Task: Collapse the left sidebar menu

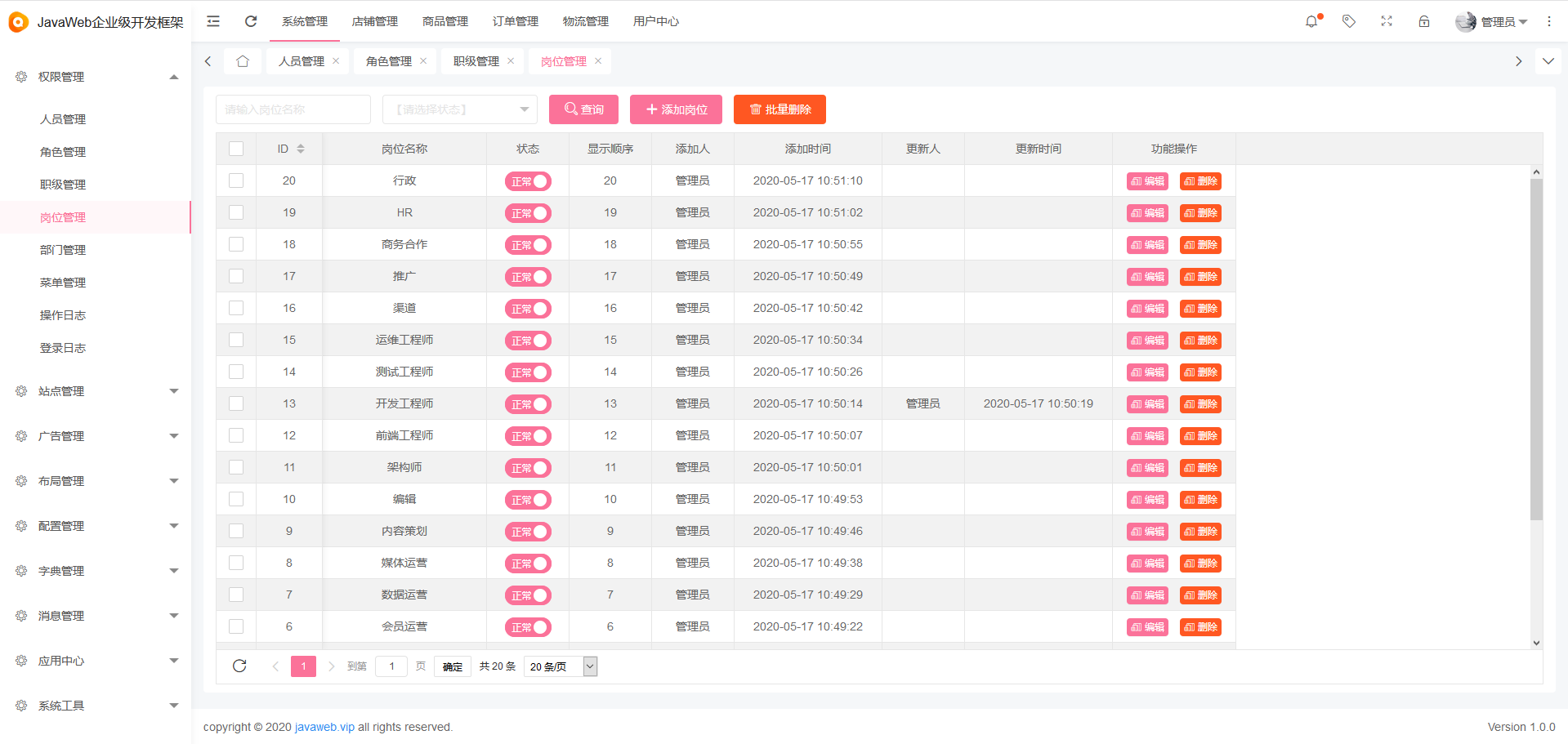Action: pyautogui.click(x=212, y=20)
